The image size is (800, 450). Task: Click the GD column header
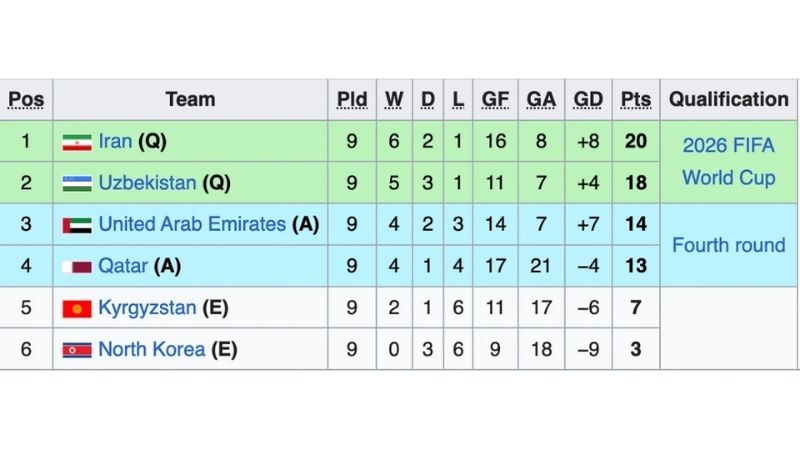pos(588,100)
